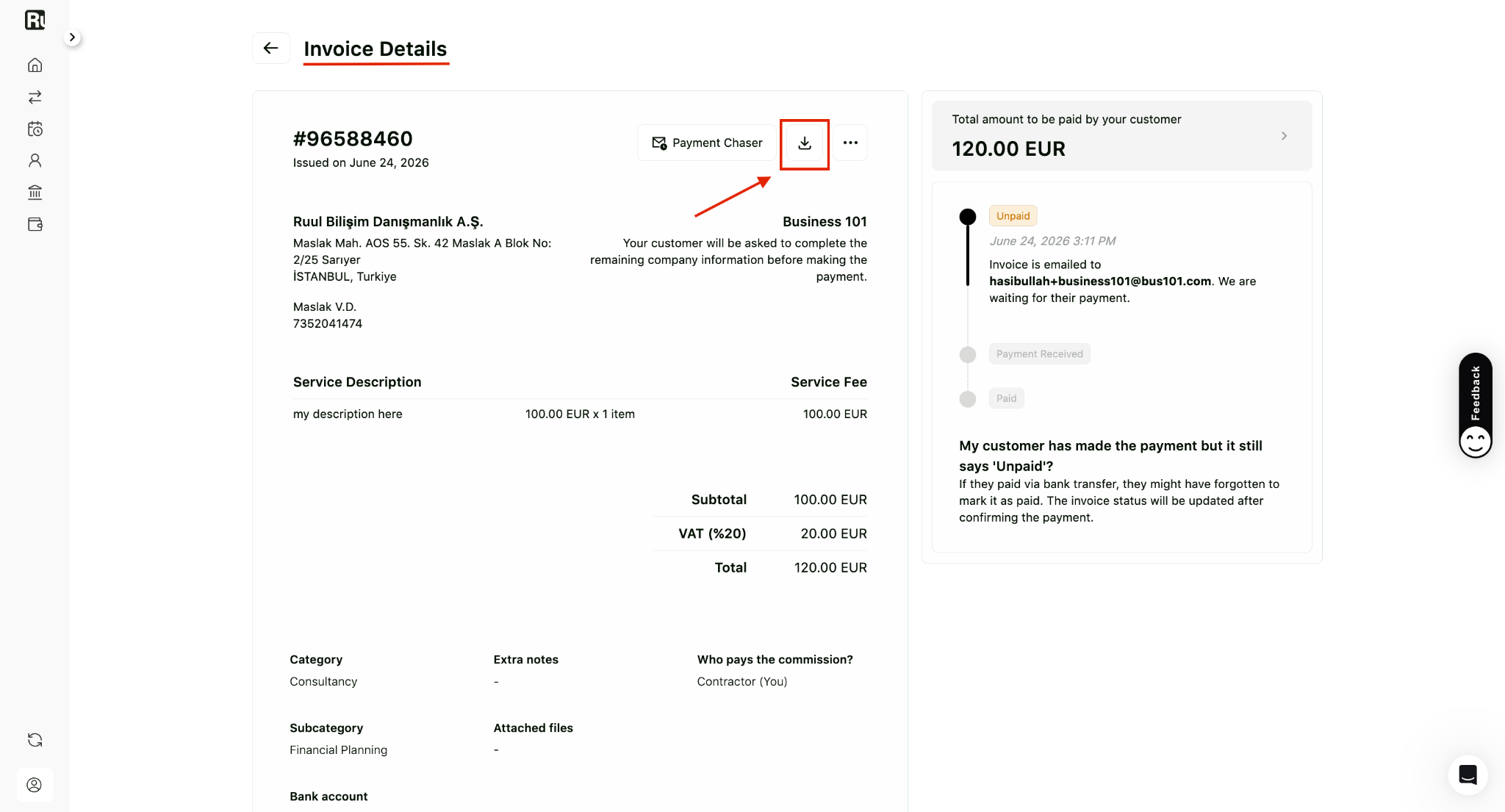
Task: Click the refresh sync icon in sidebar
Action: tap(35, 740)
